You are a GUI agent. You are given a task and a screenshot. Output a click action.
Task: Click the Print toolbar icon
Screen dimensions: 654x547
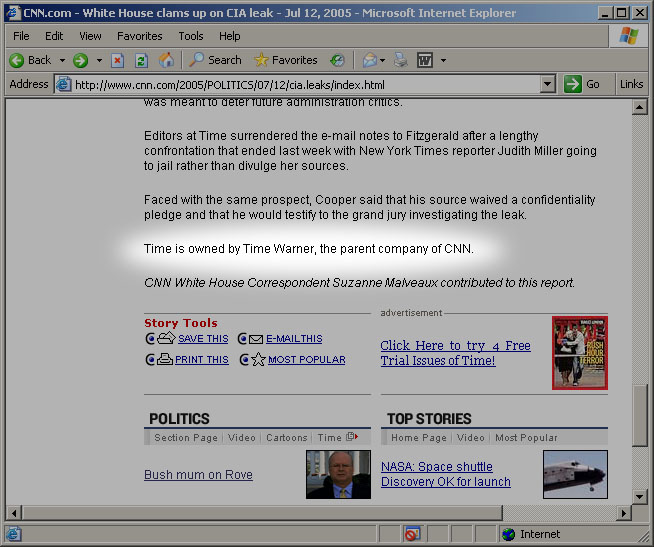coord(400,60)
